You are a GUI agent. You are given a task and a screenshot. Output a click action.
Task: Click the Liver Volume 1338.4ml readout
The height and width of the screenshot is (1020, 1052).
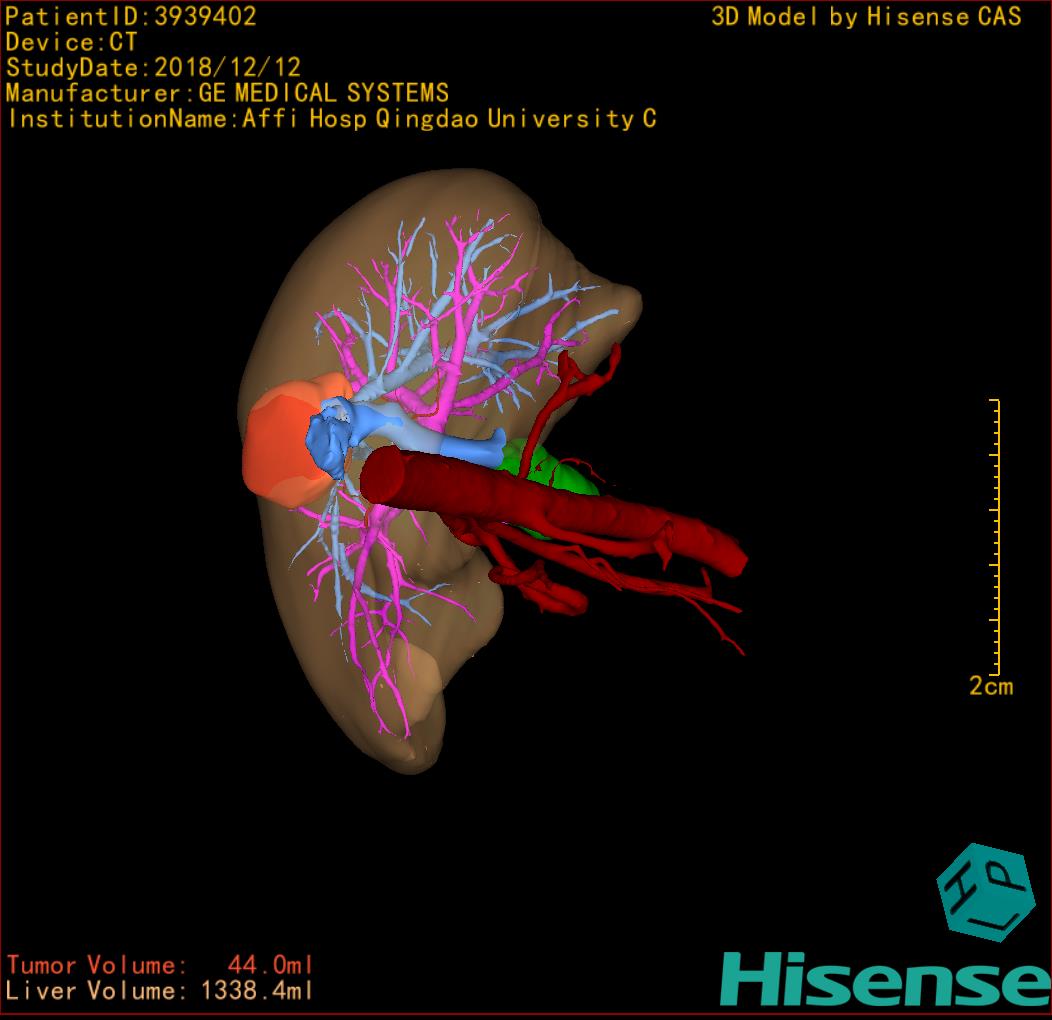click(160, 991)
